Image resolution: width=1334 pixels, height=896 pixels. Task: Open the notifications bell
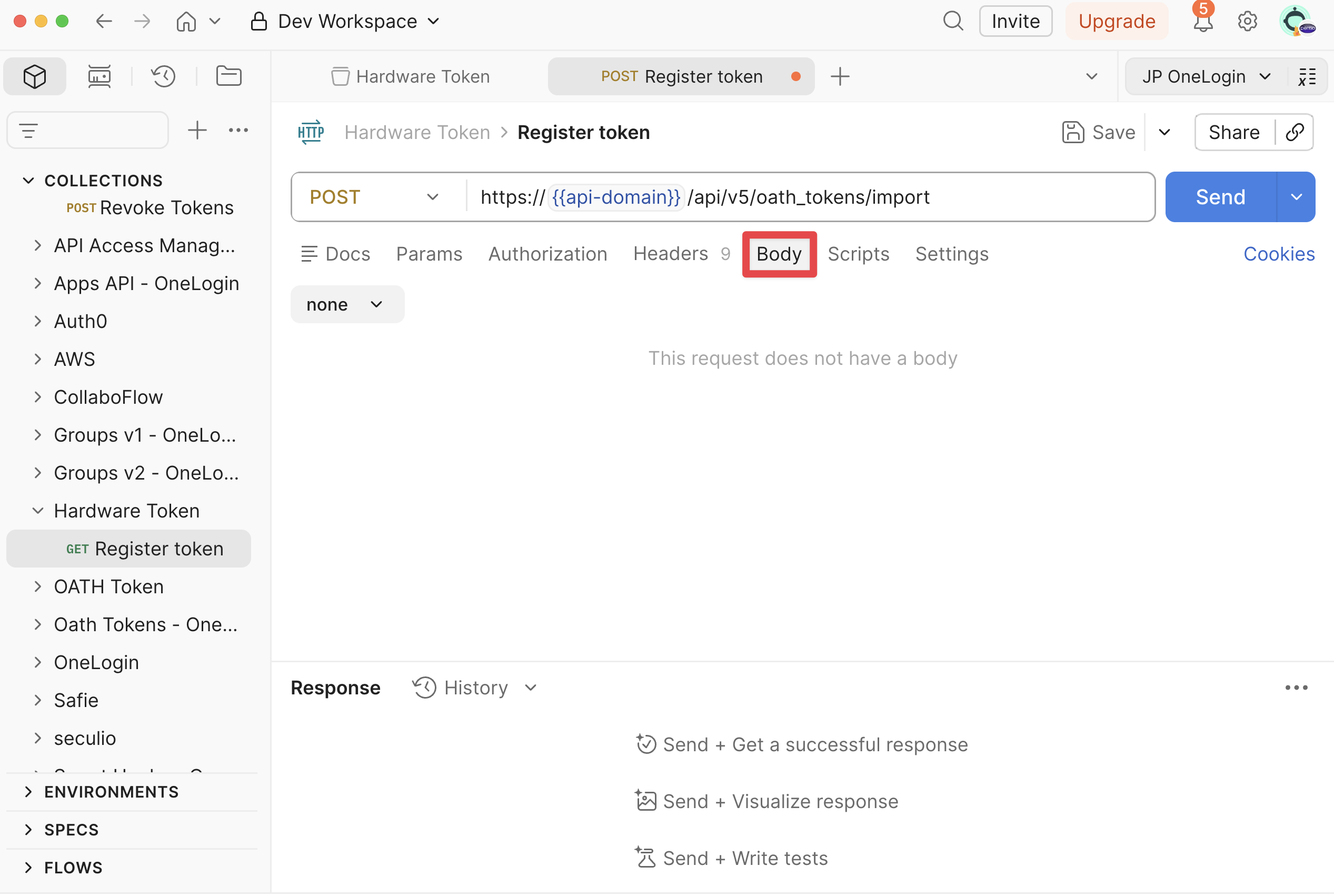[x=1202, y=22]
